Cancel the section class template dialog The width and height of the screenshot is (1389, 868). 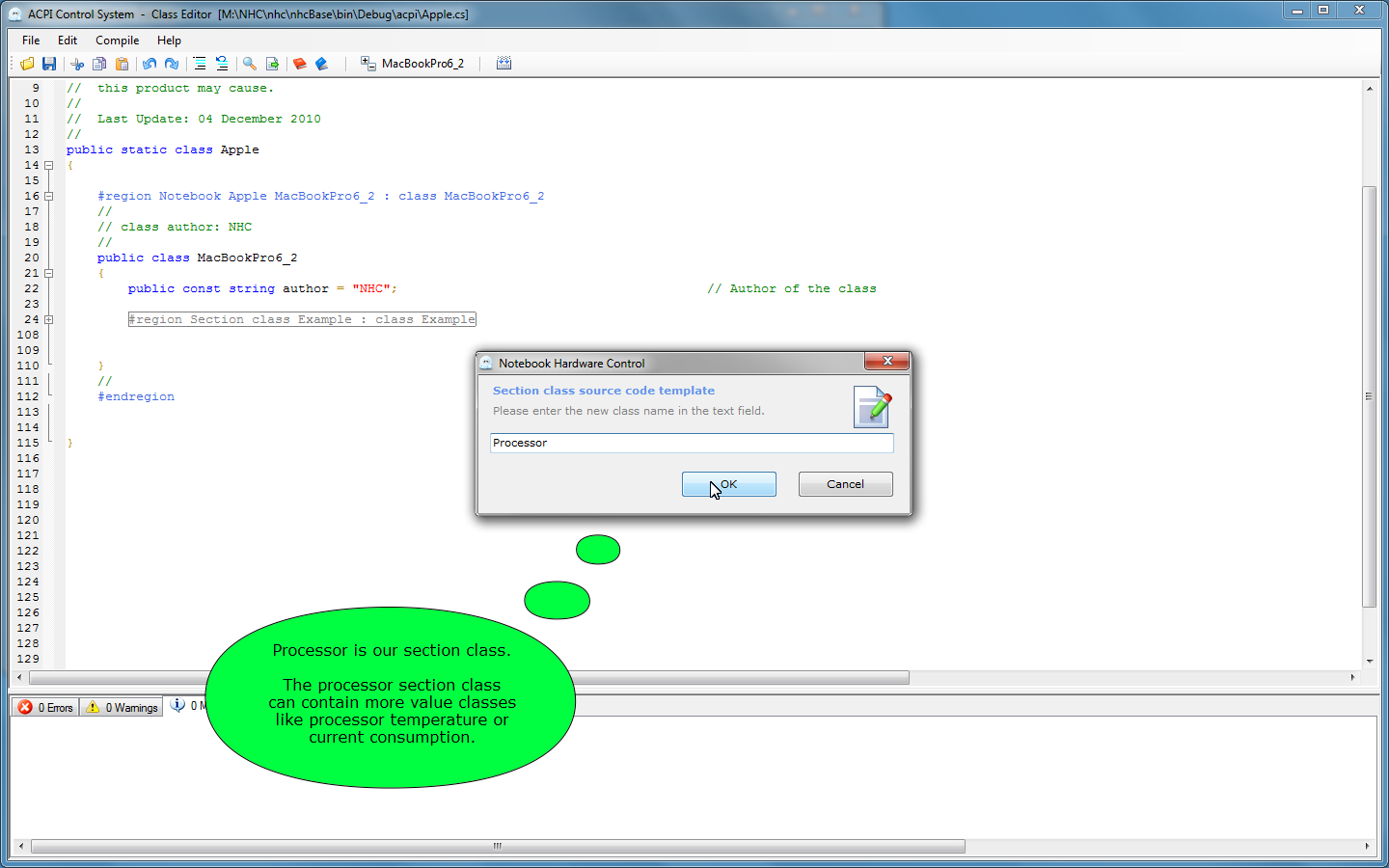[845, 484]
